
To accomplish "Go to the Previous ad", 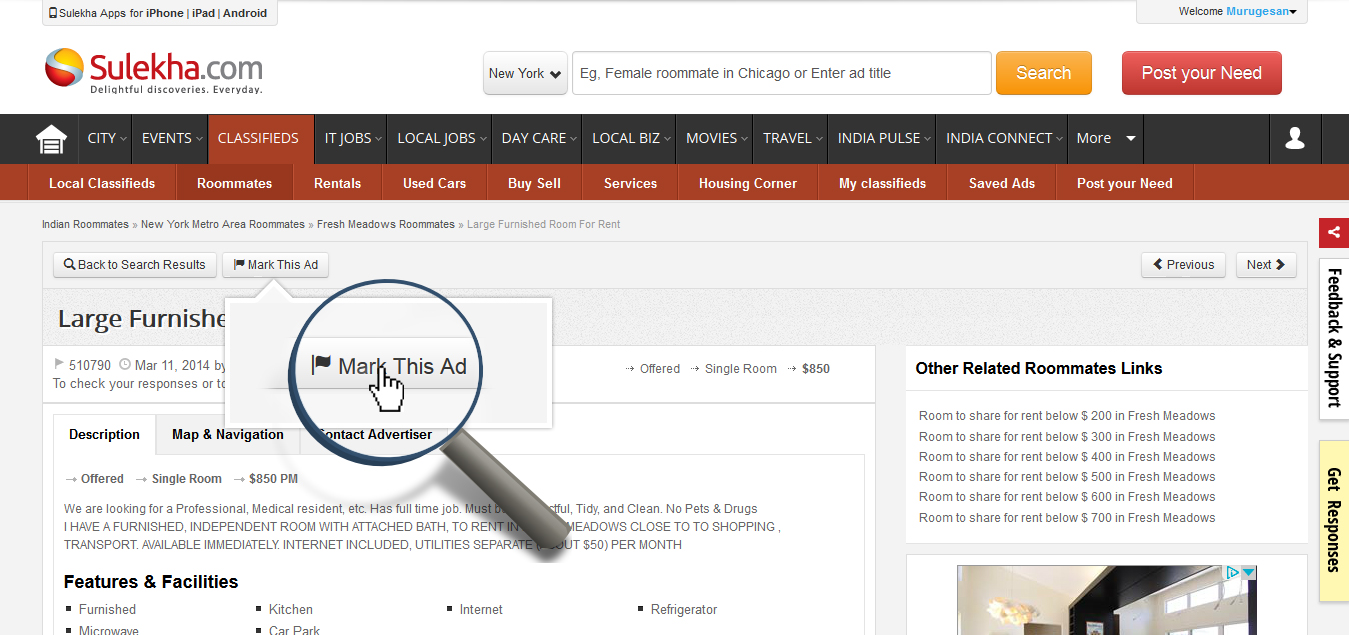I will tap(1183, 265).
